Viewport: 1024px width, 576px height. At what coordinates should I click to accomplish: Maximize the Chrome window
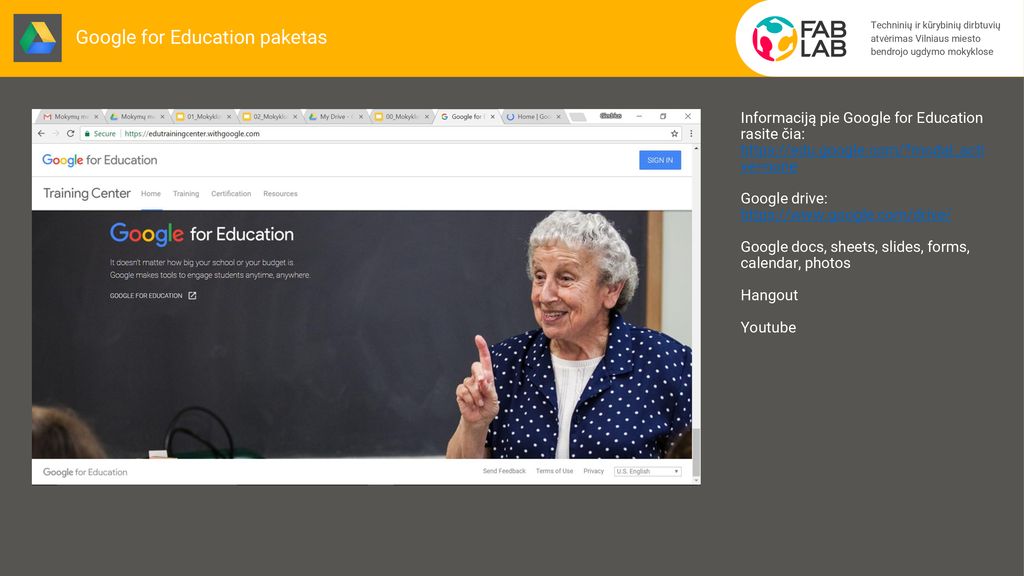tap(663, 116)
